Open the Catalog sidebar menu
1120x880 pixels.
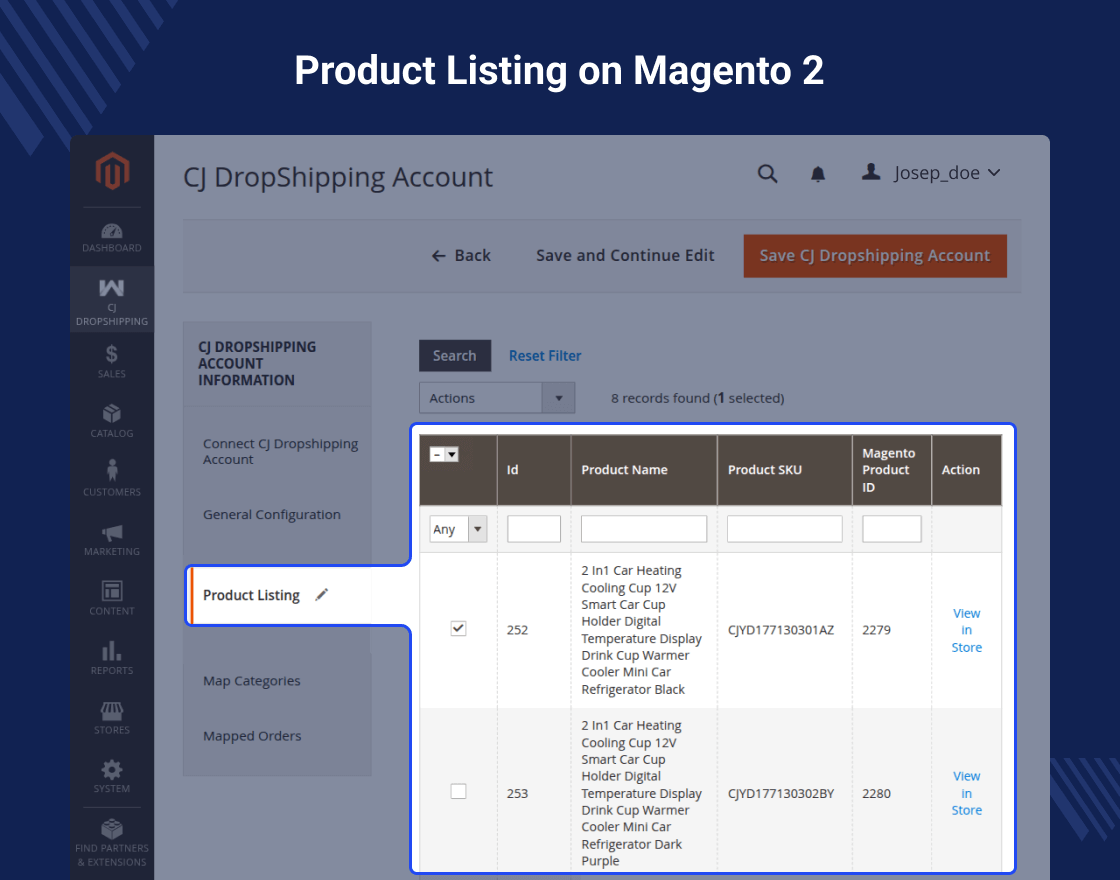point(111,421)
